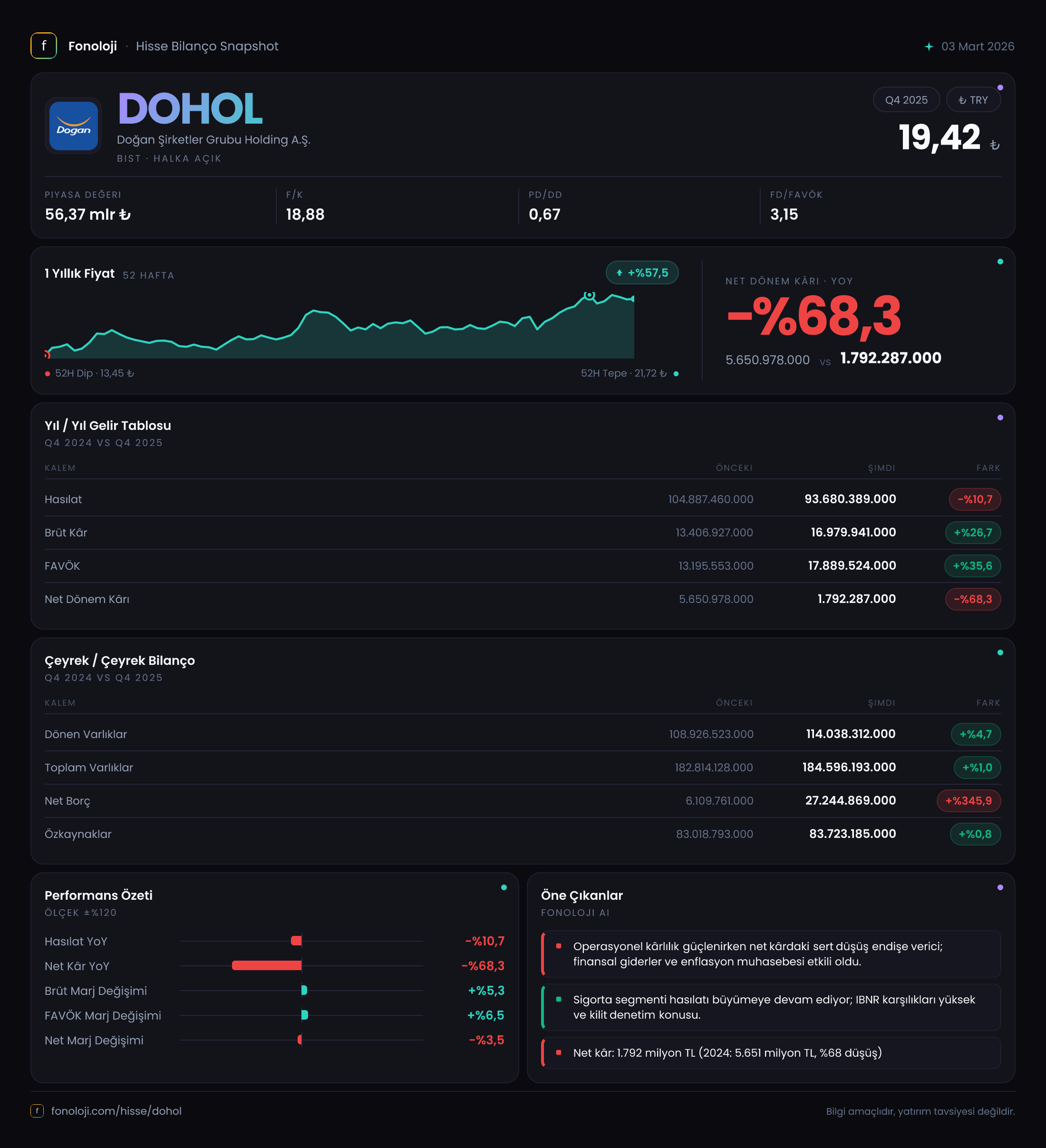Click the Özkaynaklar previous value 83.018.793.000
Image resolution: width=1046 pixels, height=1148 pixels.
[x=714, y=834]
